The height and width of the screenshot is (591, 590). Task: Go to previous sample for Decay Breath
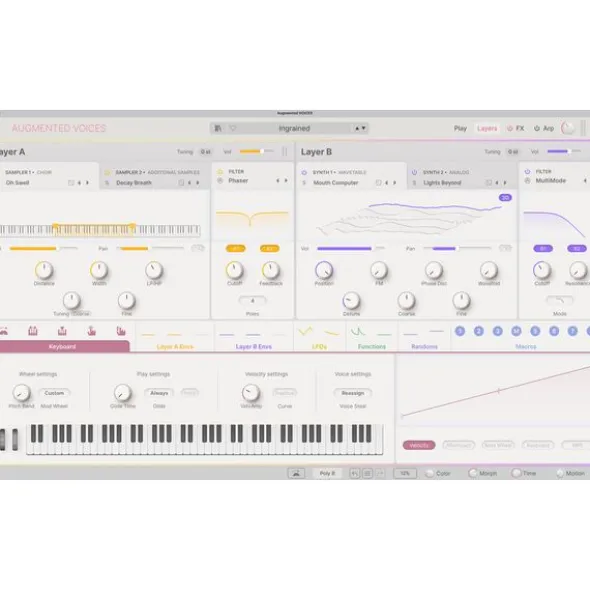tap(189, 183)
